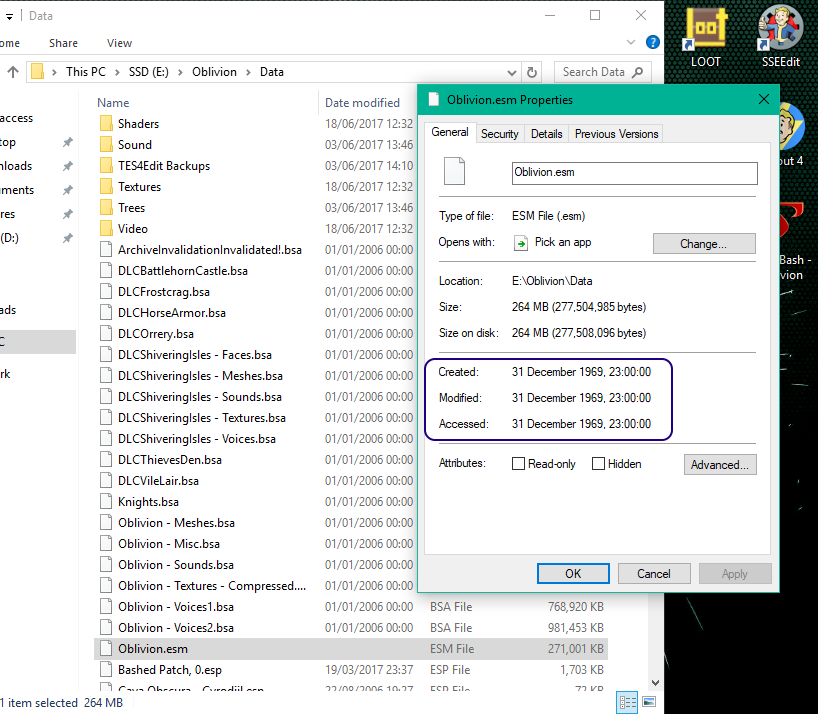818x714 pixels.
Task: Expand the address bar history dropdown
Action: tap(512, 72)
